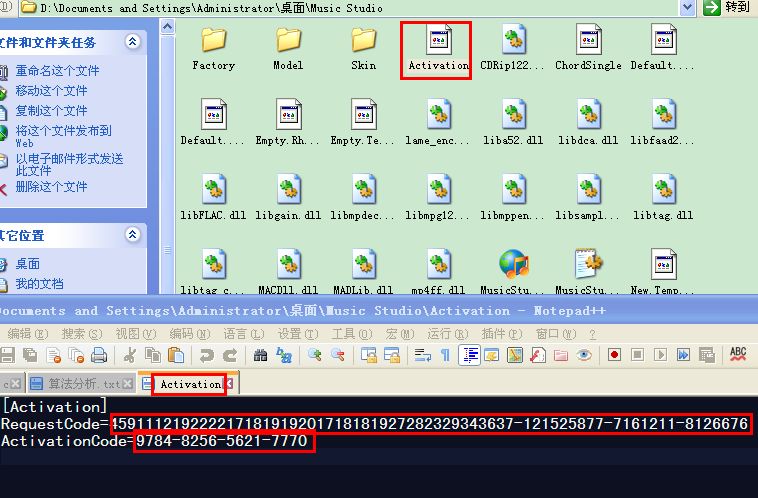
Task: Click 将这个文件发布到 Web link
Action: [x=63, y=136]
